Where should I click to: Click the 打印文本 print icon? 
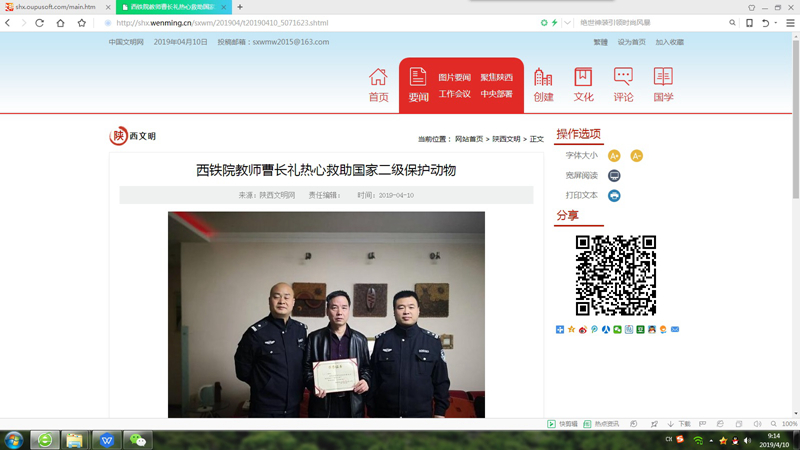coord(614,195)
